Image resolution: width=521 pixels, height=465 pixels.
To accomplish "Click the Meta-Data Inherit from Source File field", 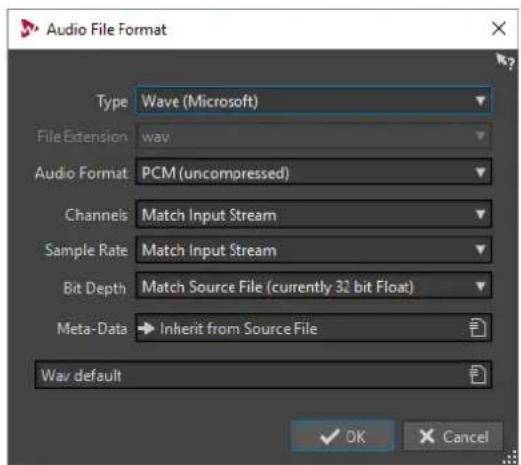I will [x=313, y=328].
